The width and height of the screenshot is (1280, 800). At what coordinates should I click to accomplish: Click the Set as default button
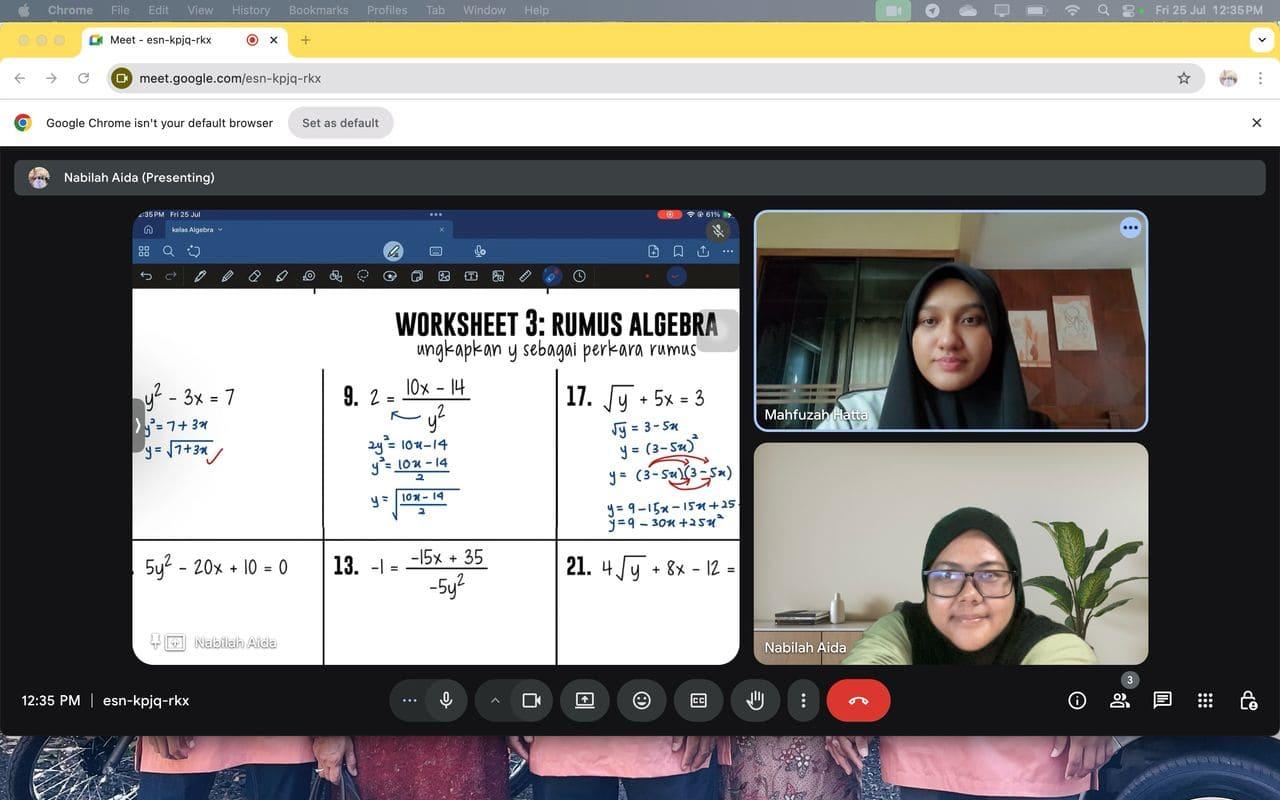point(340,123)
